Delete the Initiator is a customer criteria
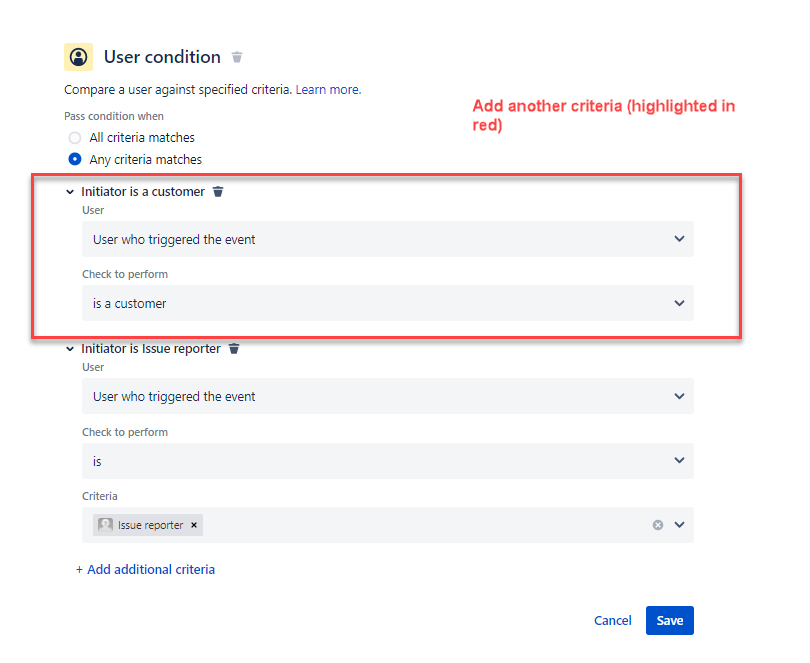Viewport: 810px width, 663px height. pyautogui.click(x=218, y=192)
